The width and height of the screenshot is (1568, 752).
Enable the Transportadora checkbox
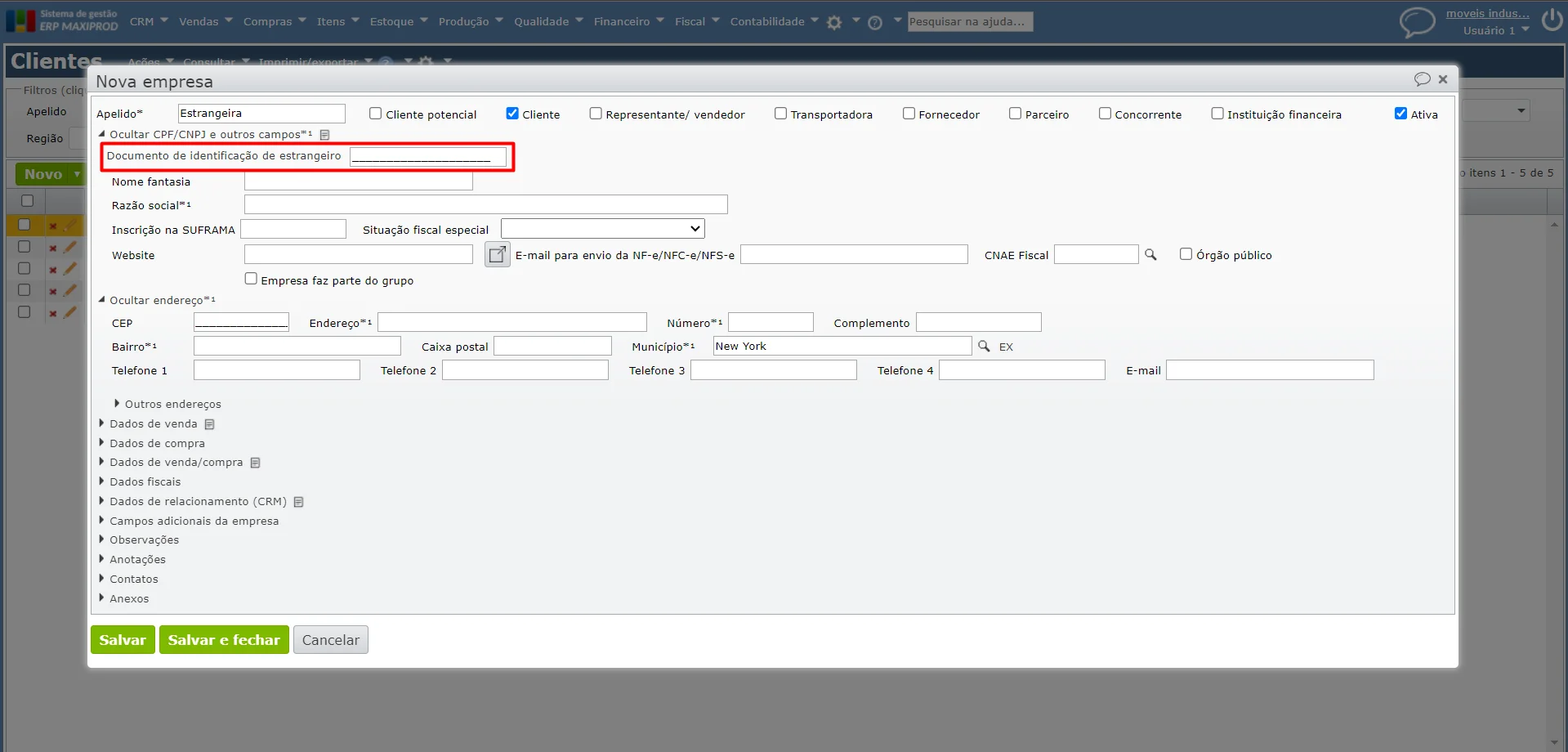(780, 114)
